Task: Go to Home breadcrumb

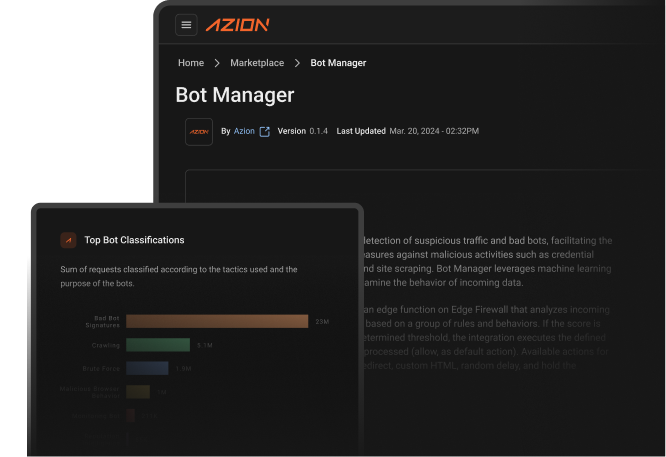Action: click(191, 63)
